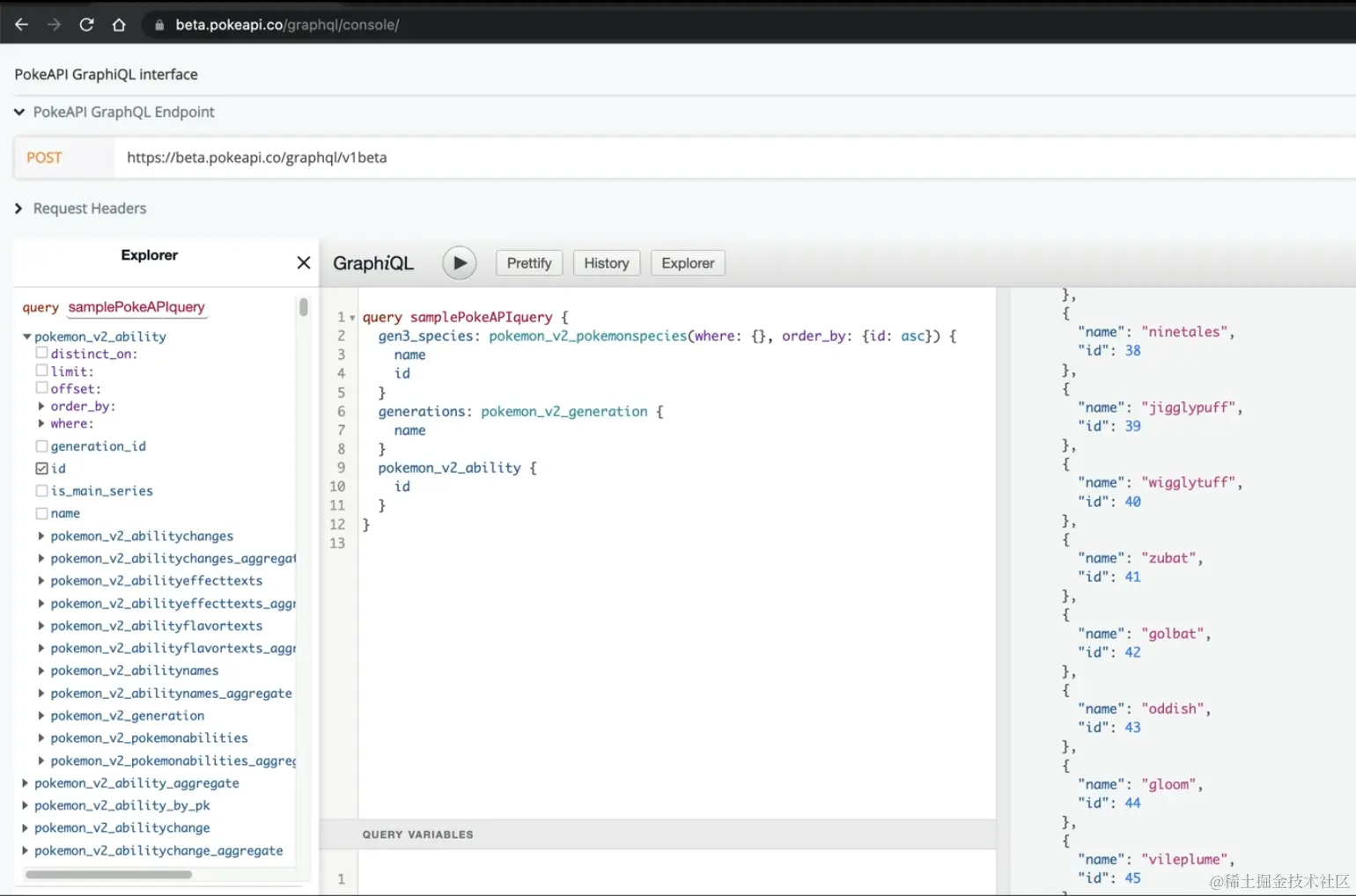Click the Prettify button
The height and width of the screenshot is (896, 1356).
coord(528,263)
